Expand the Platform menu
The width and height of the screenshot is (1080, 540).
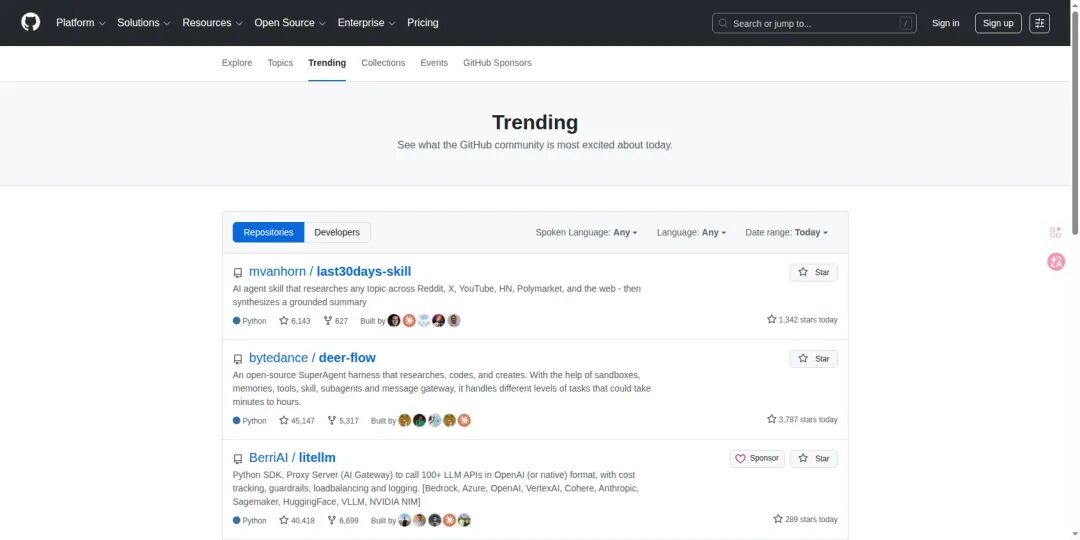pyautogui.click(x=81, y=23)
